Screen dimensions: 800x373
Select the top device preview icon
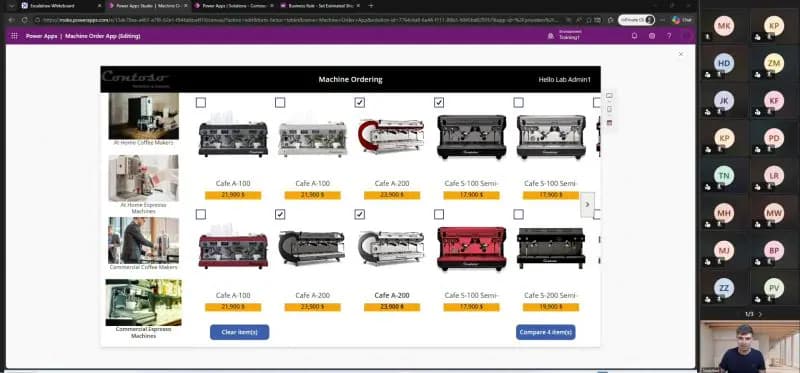(609, 96)
